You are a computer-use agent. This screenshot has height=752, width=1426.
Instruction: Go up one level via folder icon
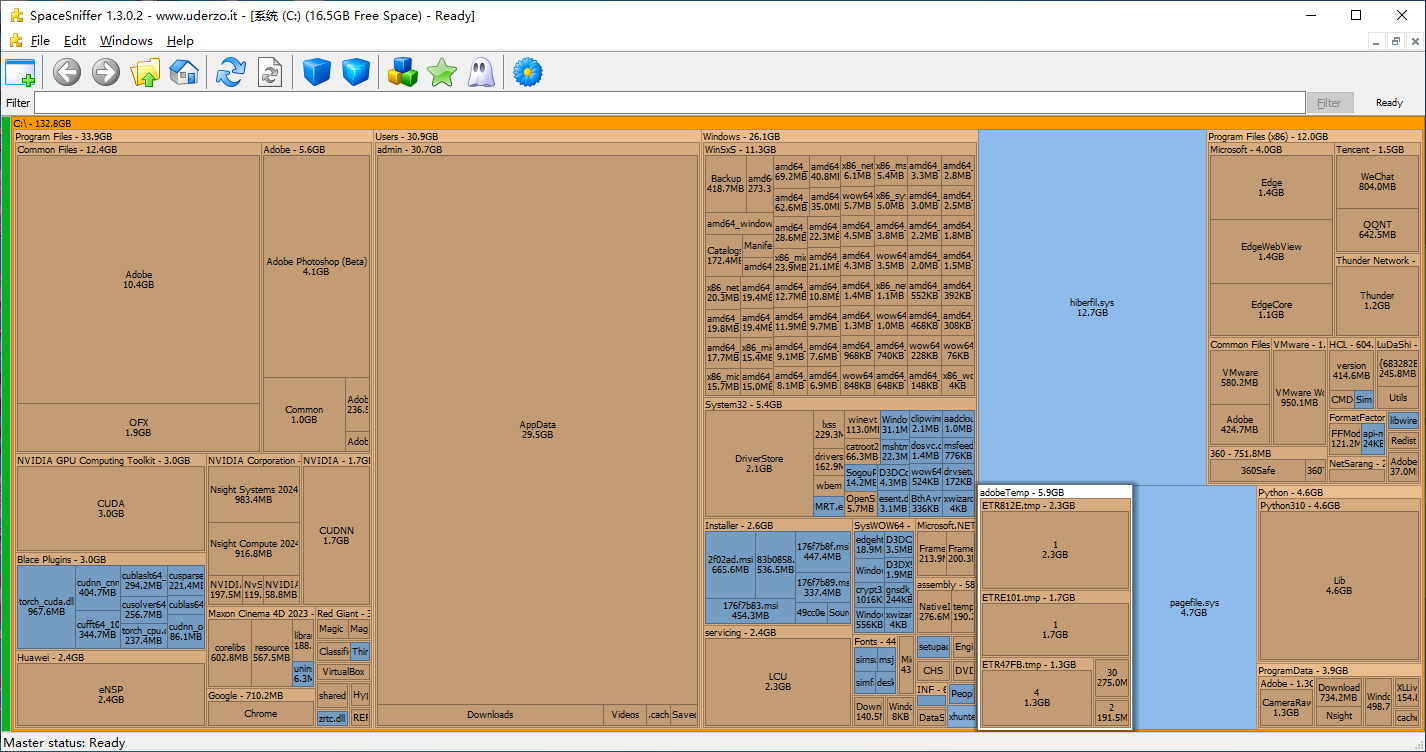[146, 72]
